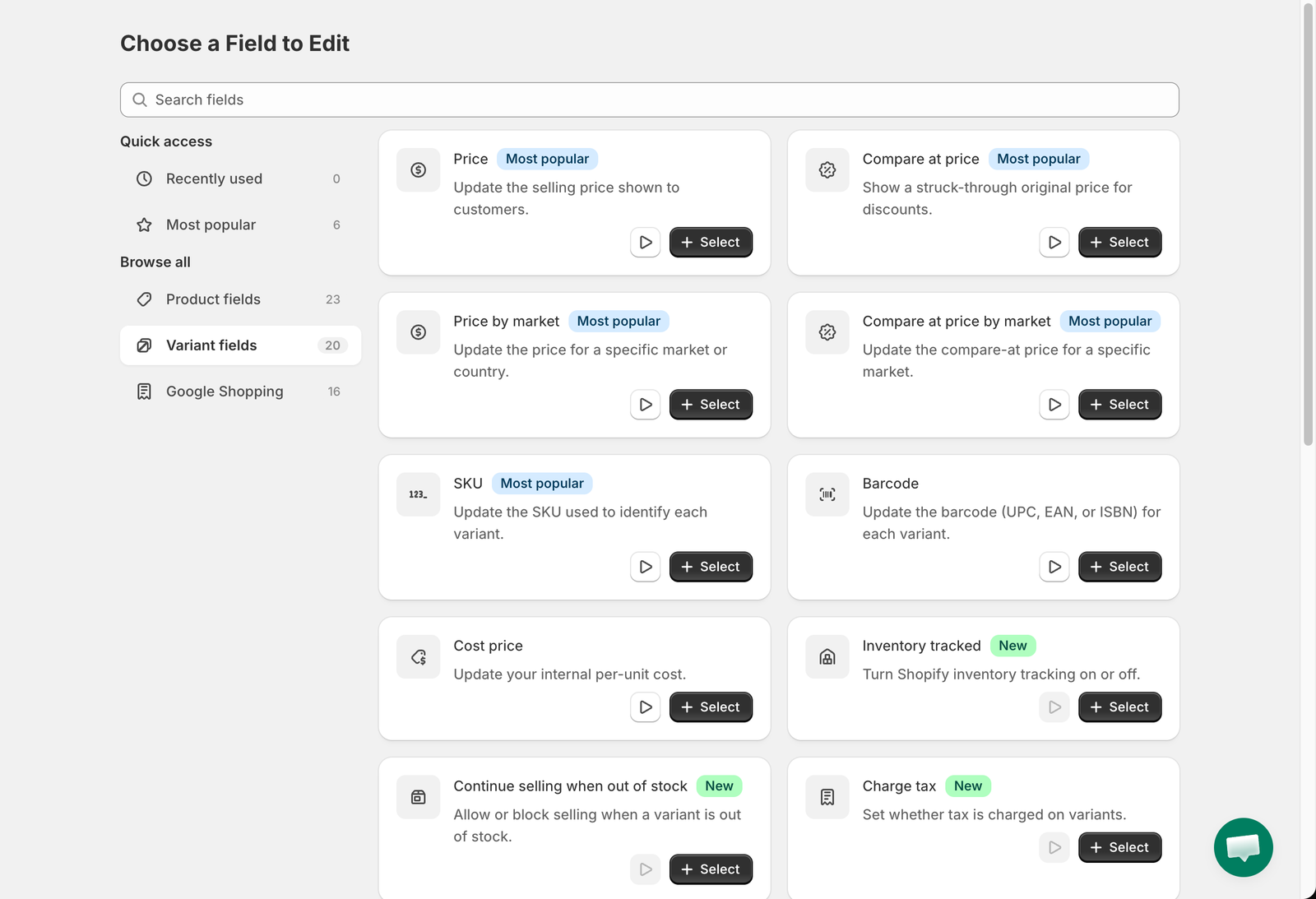
Task: Click the New badge on Charge tax
Action: click(968, 786)
